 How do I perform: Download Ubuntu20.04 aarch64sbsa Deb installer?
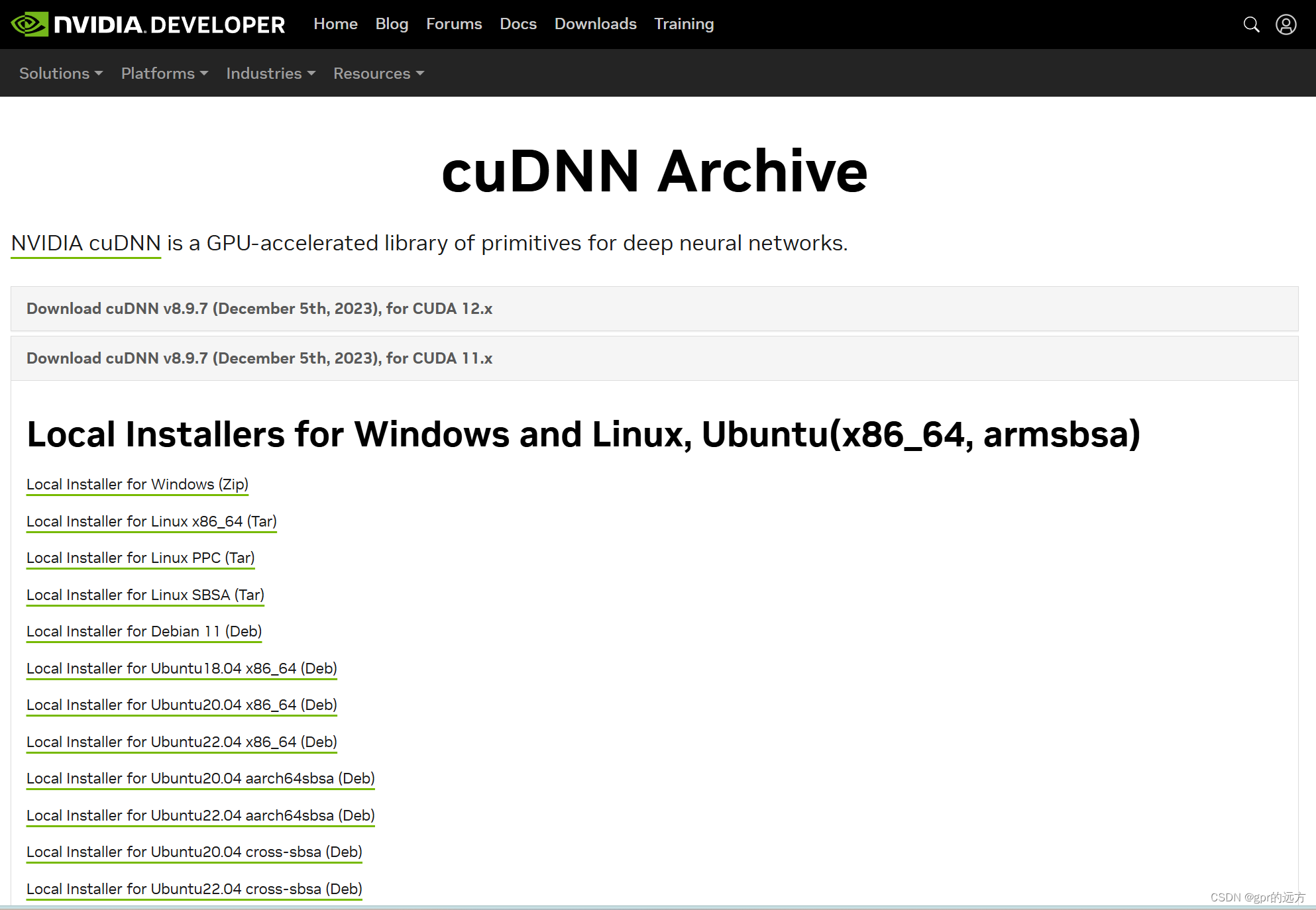(201, 779)
